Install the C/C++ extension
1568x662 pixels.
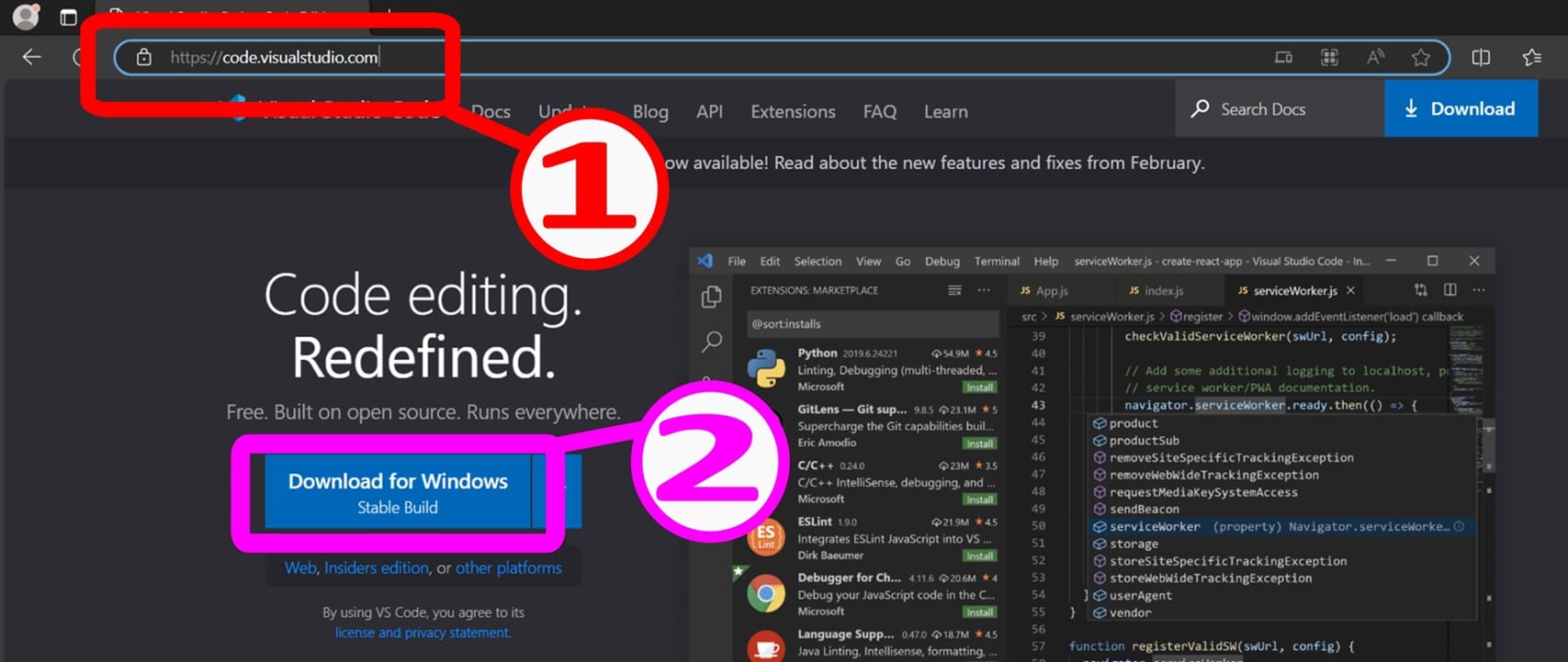click(979, 499)
